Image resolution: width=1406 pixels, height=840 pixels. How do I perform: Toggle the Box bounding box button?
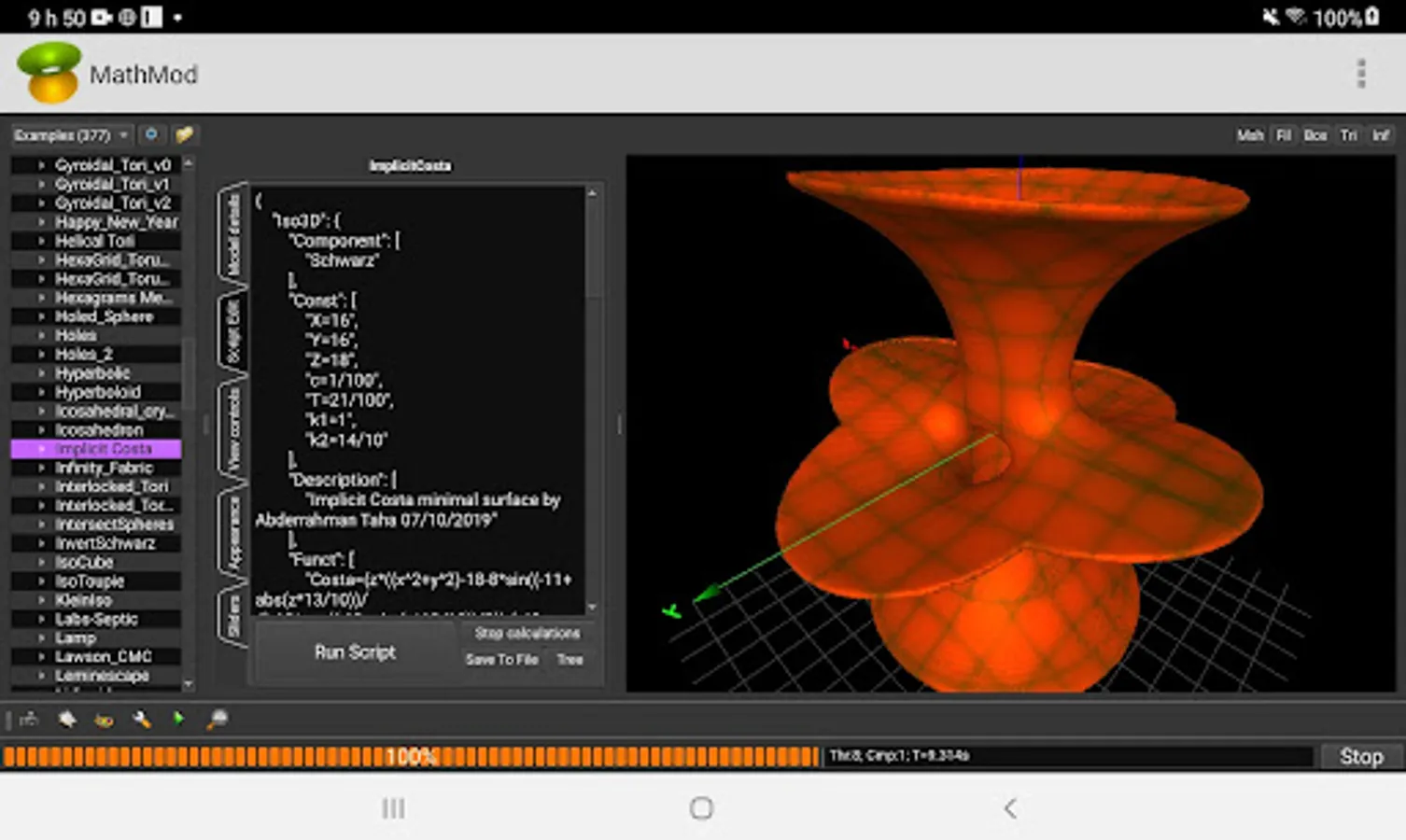point(1315,135)
